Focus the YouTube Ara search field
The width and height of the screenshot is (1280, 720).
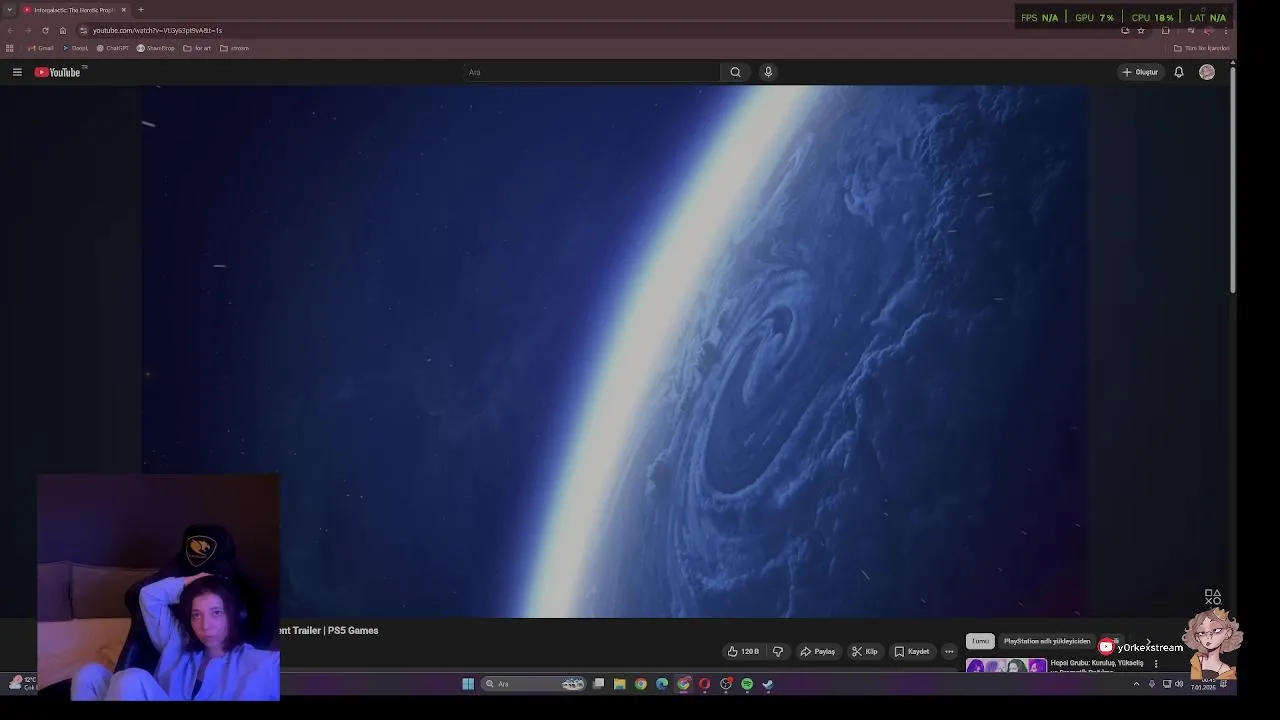[592, 72]
